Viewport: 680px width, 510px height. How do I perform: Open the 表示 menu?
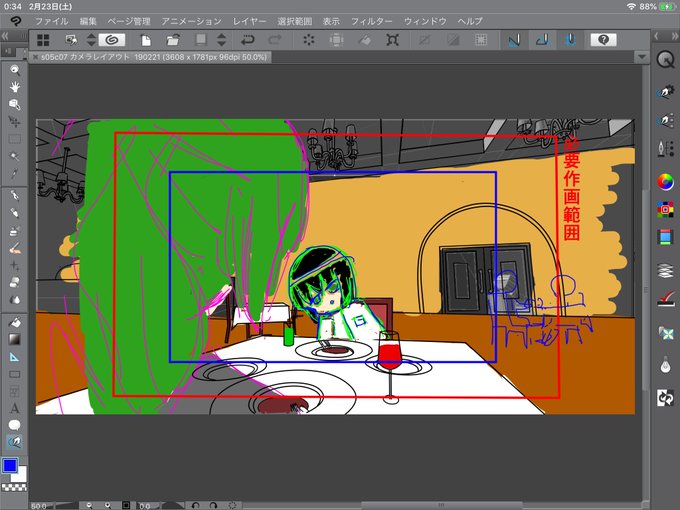click(x=331, y=21)
